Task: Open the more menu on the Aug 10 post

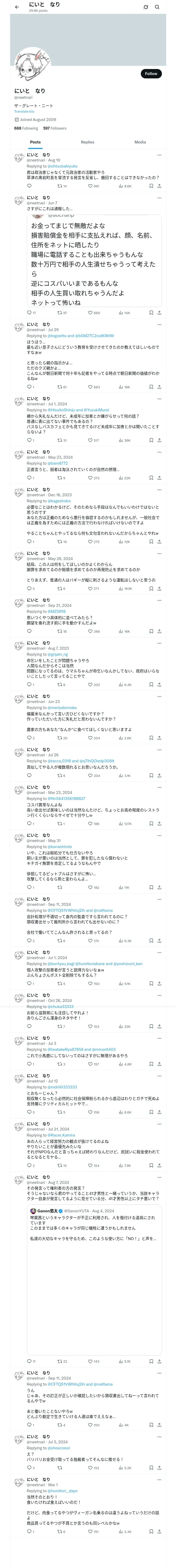Action: point(159,155)
